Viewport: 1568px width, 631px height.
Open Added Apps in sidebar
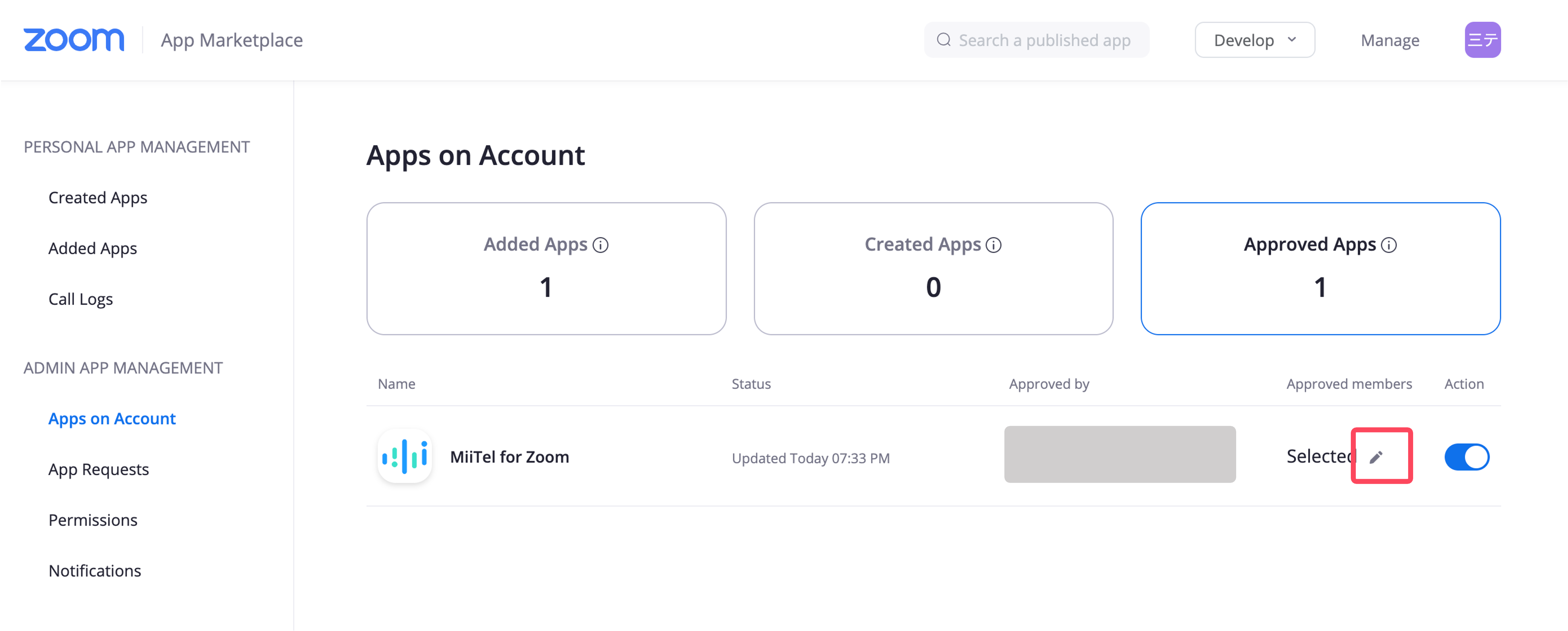tap(93, 248)
